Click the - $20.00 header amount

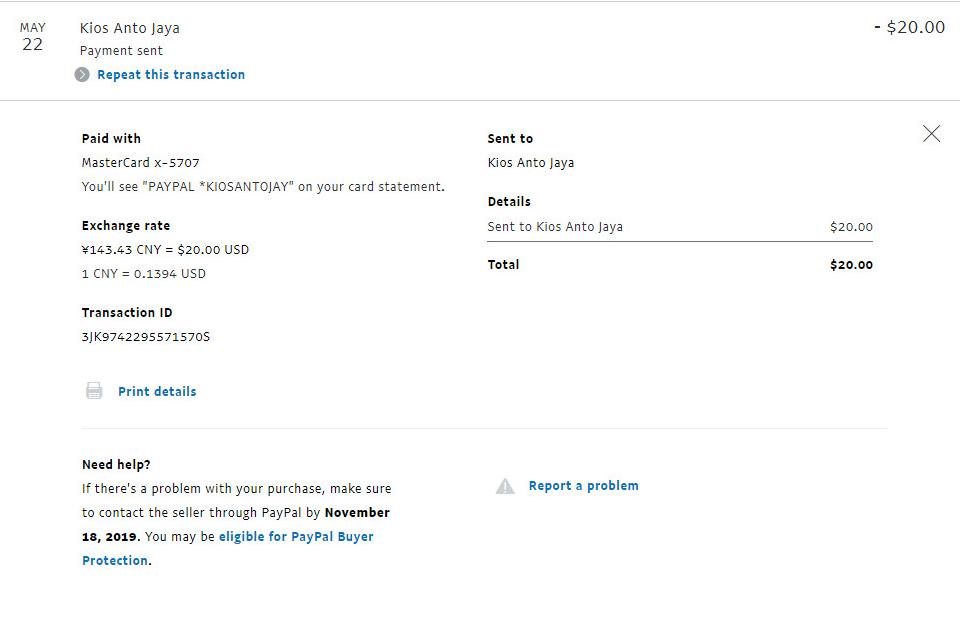coord(910,27)
